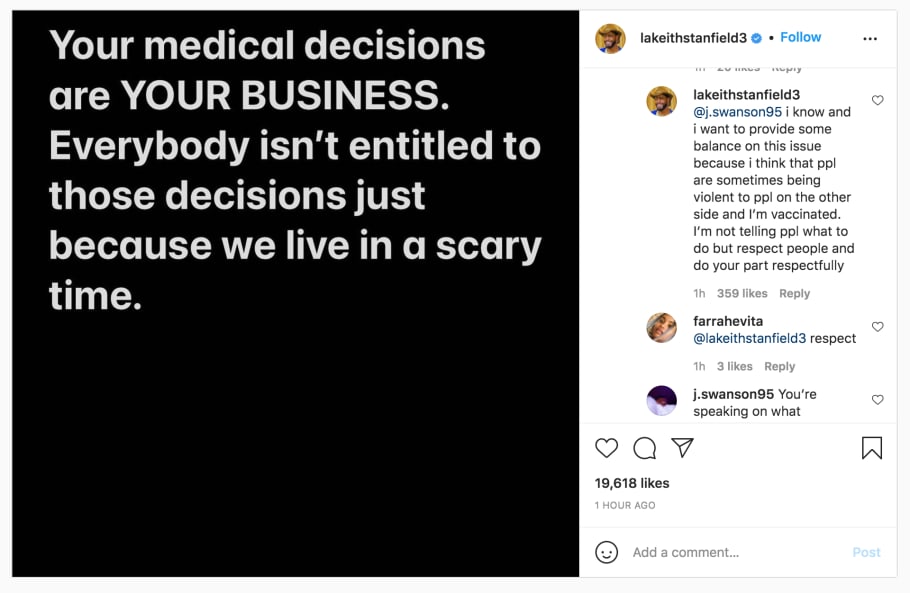Like j.swanson95's comment at the bottom
The height and width of the screenshot is (593, 910).
[x=878, y=400]
